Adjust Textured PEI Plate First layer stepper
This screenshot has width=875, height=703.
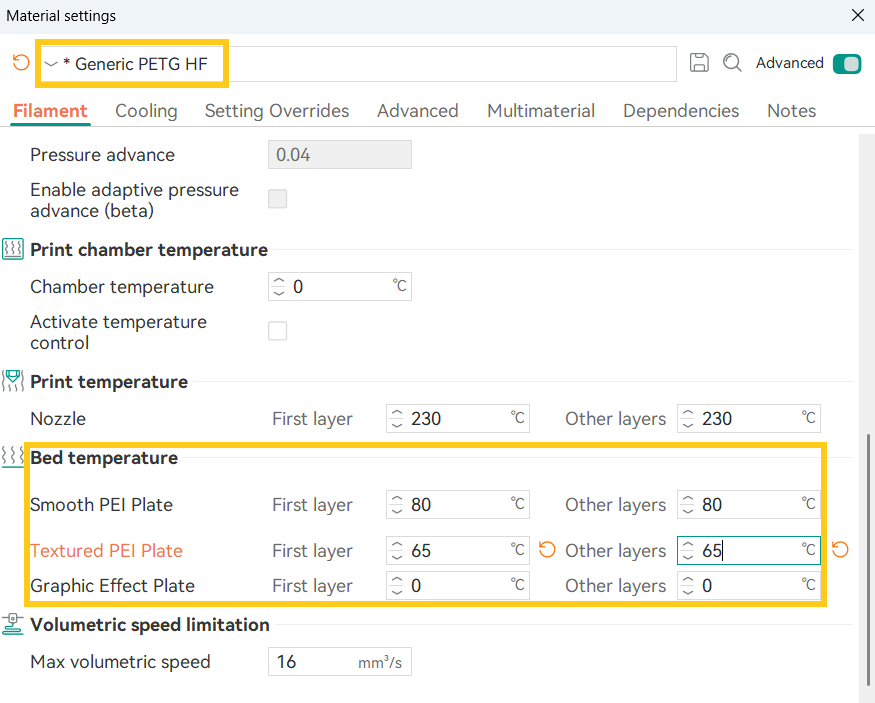(396, 551)
